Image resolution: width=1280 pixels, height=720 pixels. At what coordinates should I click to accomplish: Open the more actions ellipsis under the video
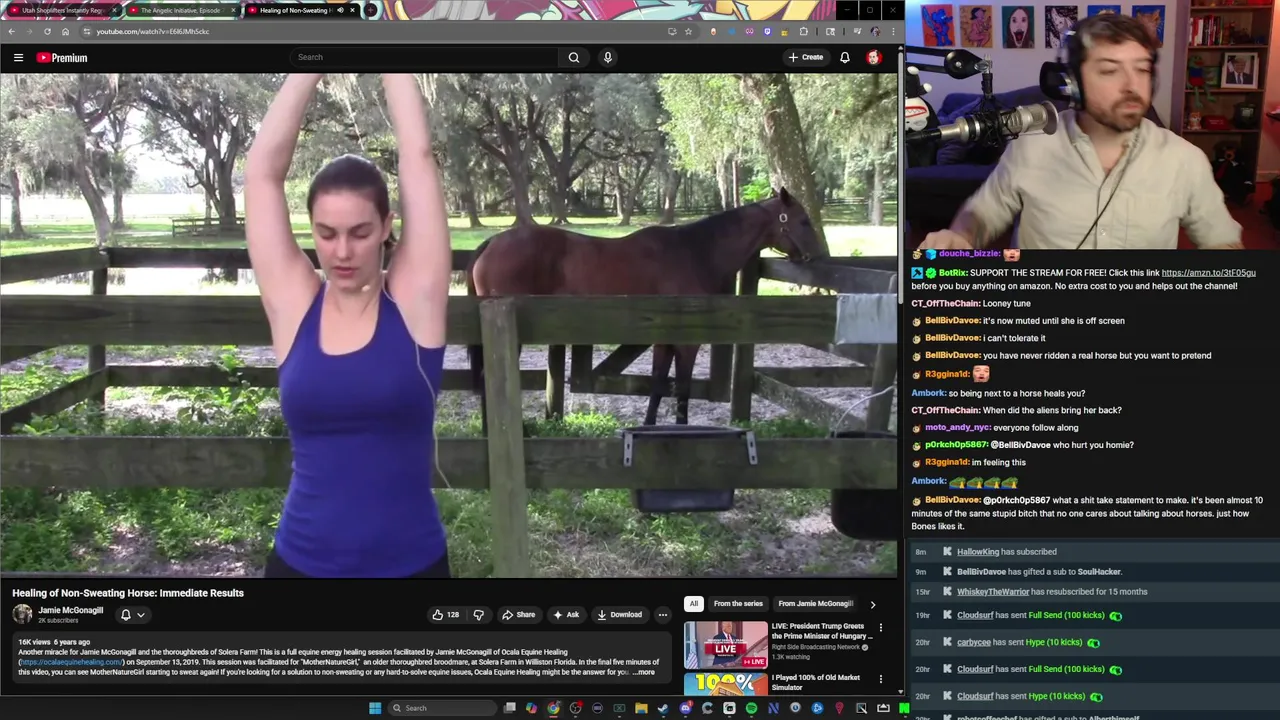pyautogui.click(x=662, y=615)
